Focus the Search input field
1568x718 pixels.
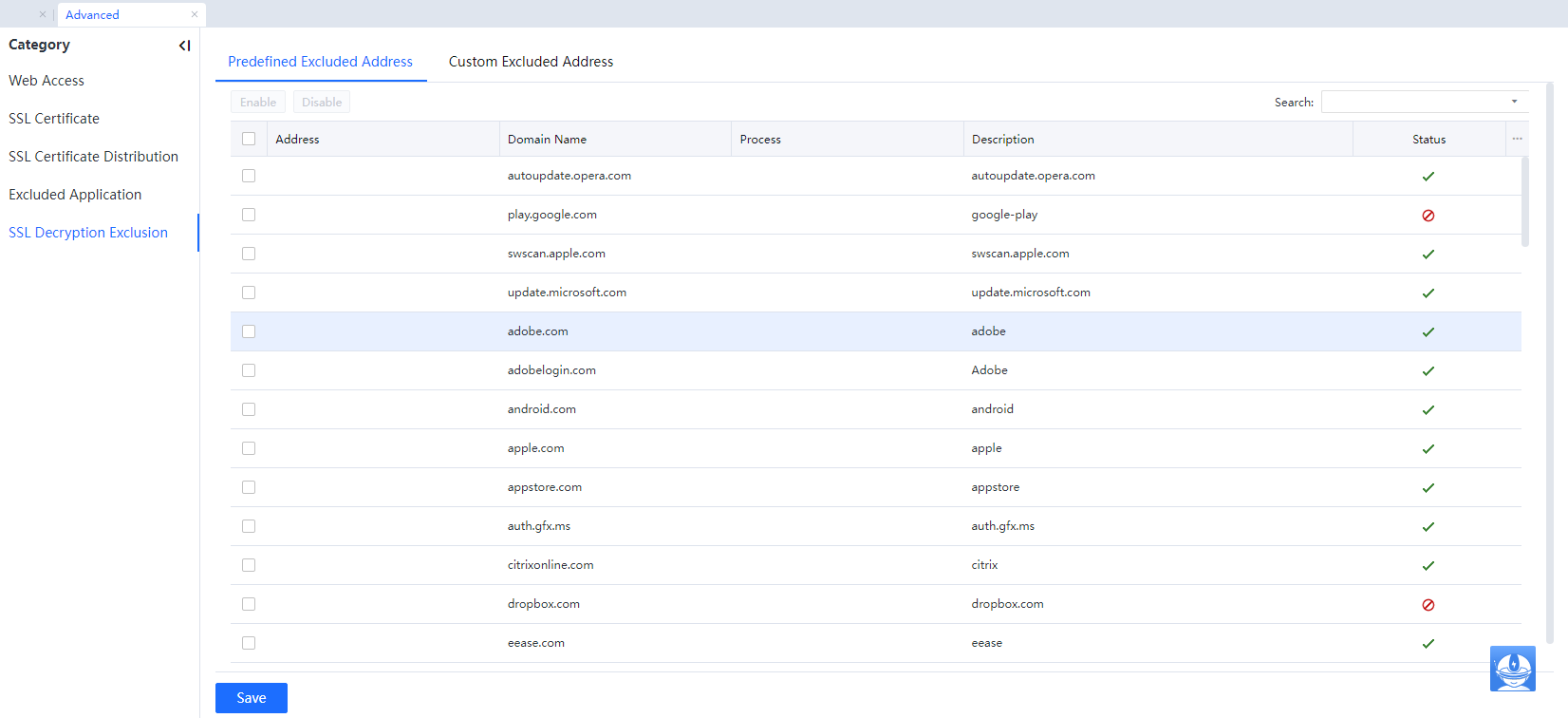pyautogui.click(x=1412, y=102)
